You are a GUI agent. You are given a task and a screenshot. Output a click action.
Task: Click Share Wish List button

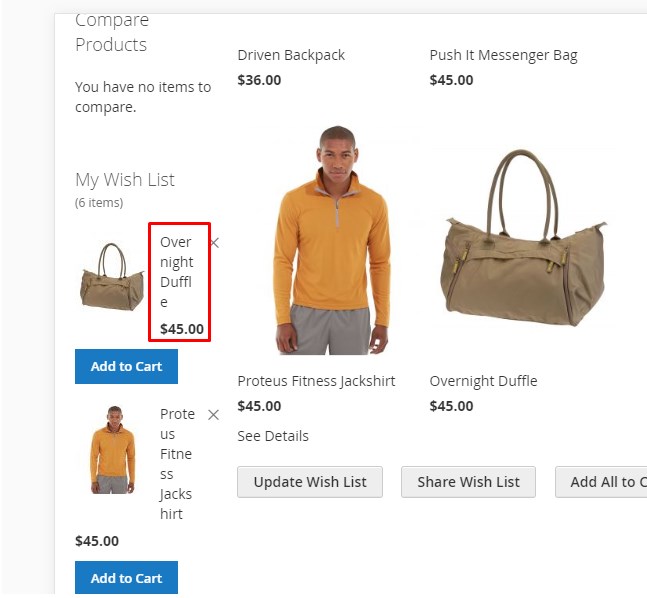tap(468, 482)
